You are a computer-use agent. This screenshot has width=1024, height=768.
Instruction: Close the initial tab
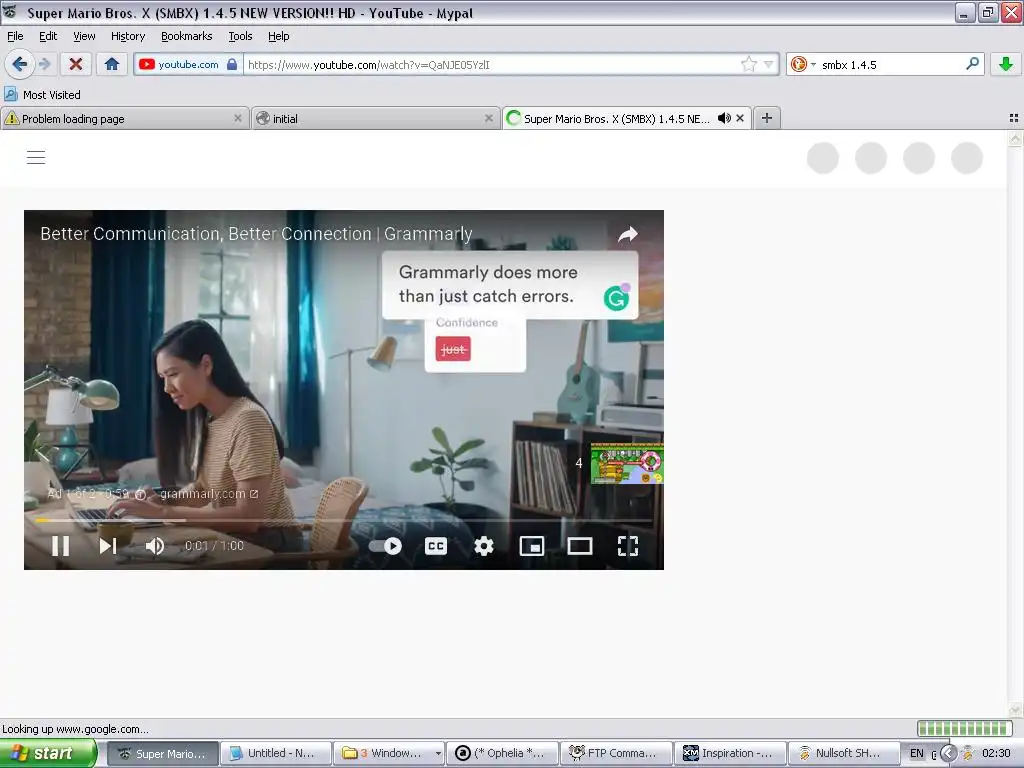488,118
